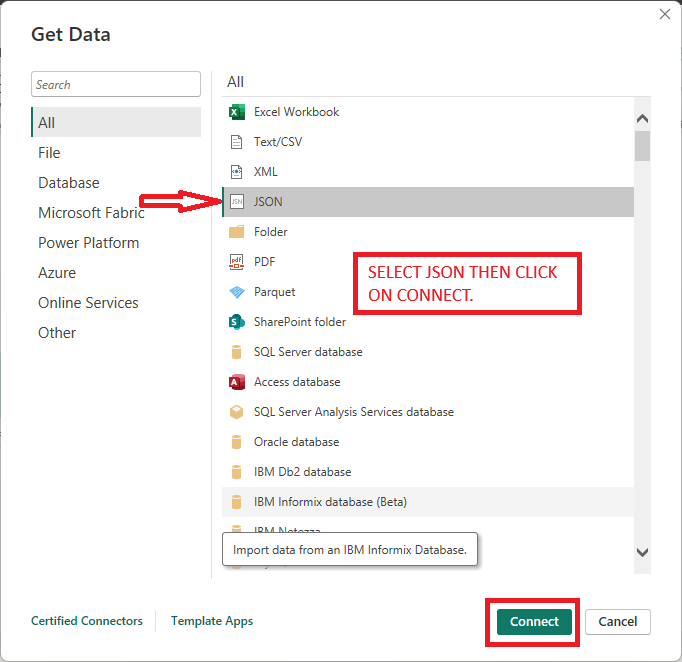682x662 pixels.
Task: Click the Excel Workbook icon
Action: (x=237, y=112)
